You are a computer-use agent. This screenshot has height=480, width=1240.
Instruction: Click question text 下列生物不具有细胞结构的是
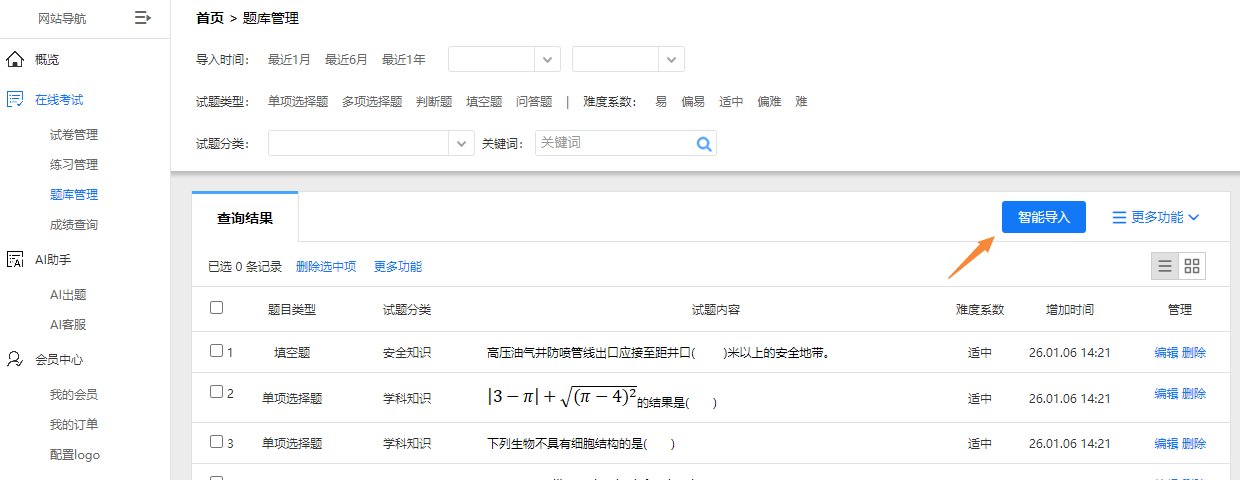(x=581, y=443)
